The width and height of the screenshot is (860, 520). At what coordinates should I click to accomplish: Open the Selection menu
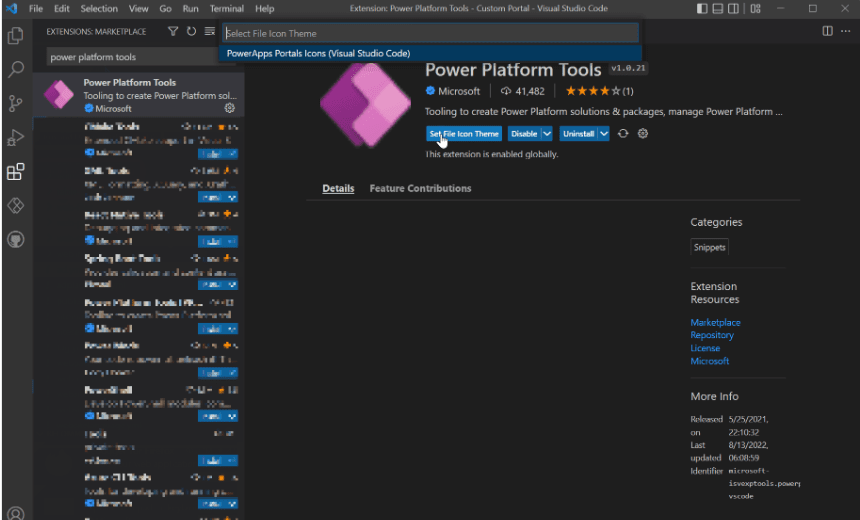tap(99, 8)
